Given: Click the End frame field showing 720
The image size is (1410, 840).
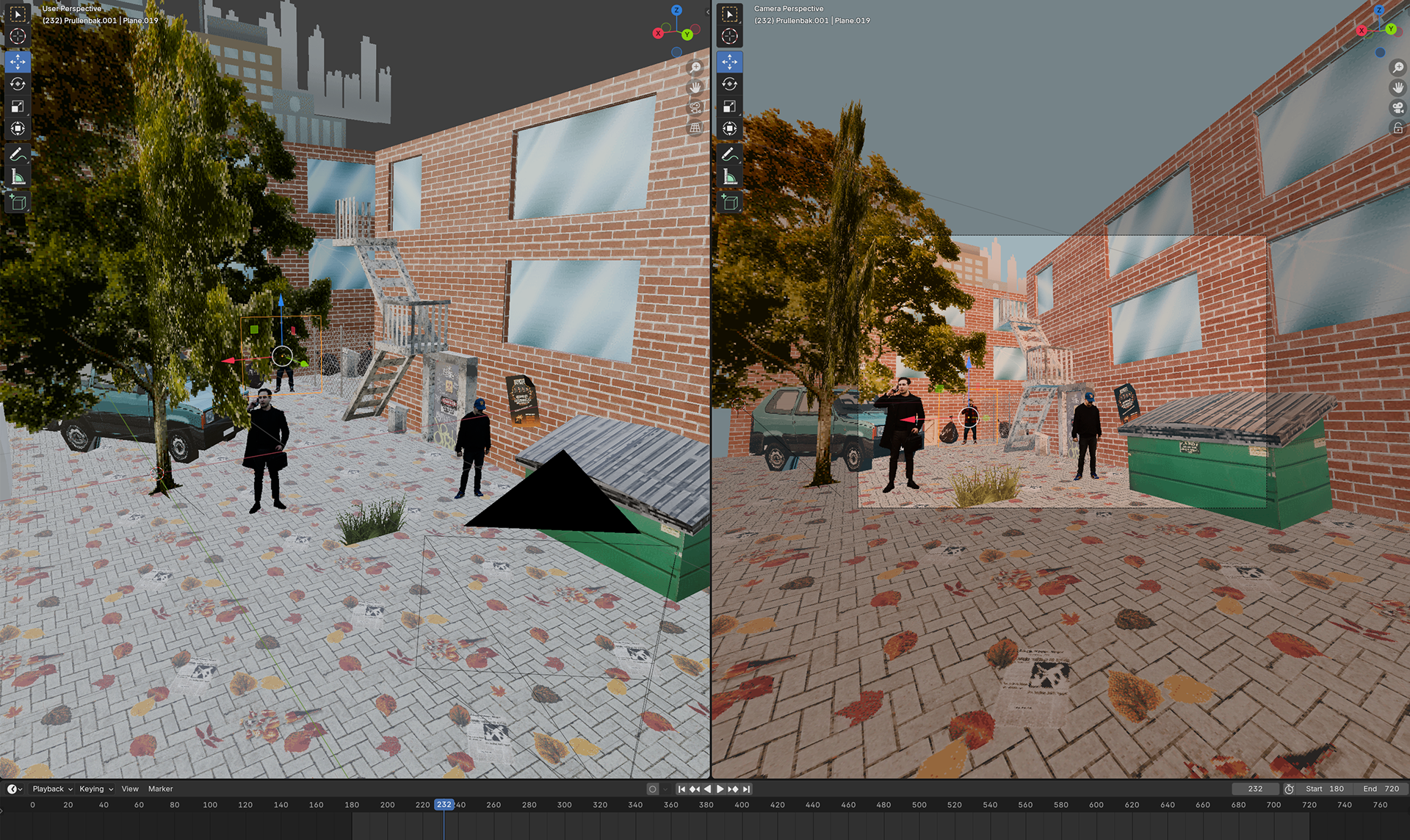Looking at the screenshot, I should pyautogui.click(x=1381, y=789).
